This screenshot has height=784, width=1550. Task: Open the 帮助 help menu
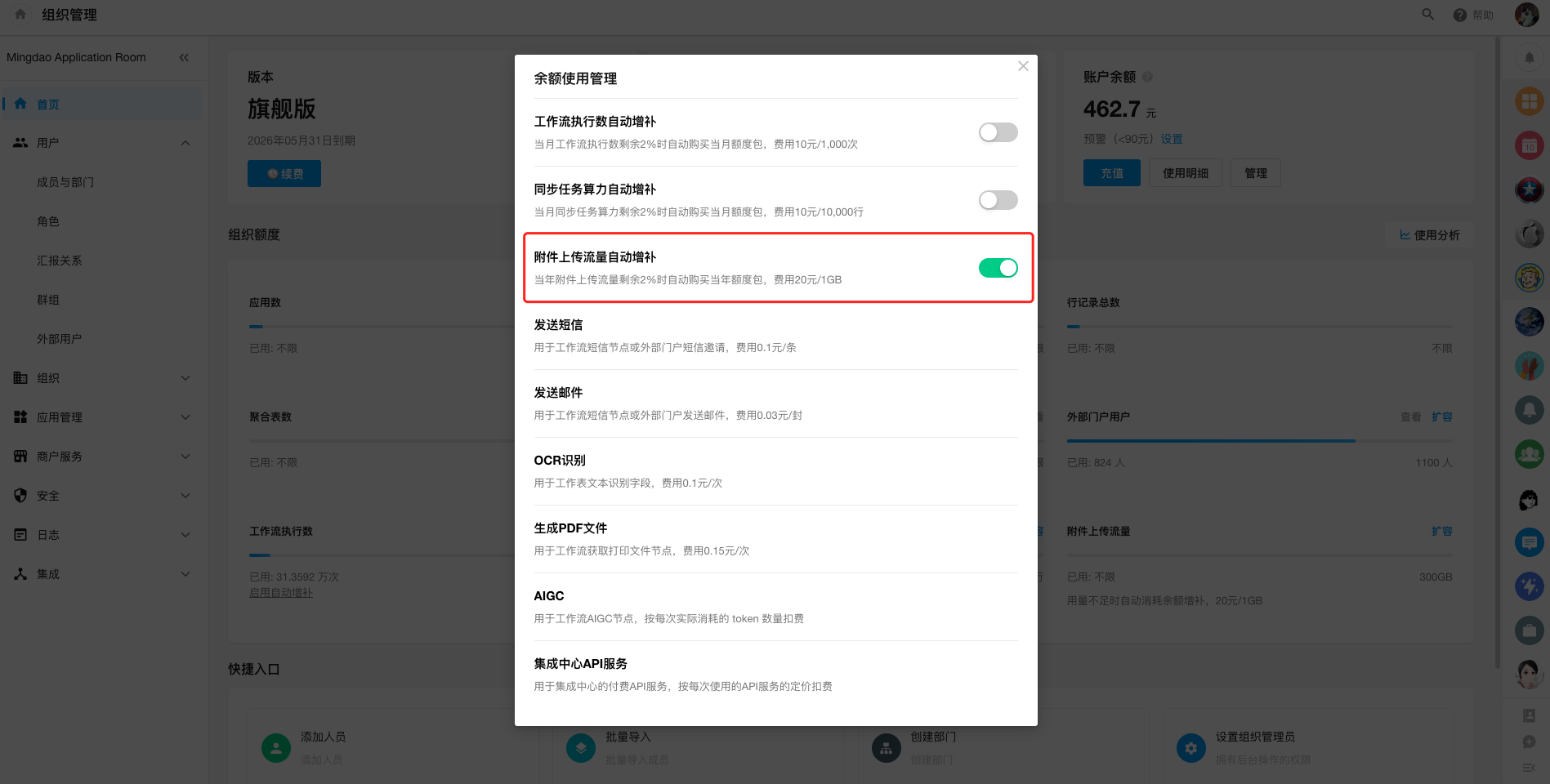[1474, 15]
